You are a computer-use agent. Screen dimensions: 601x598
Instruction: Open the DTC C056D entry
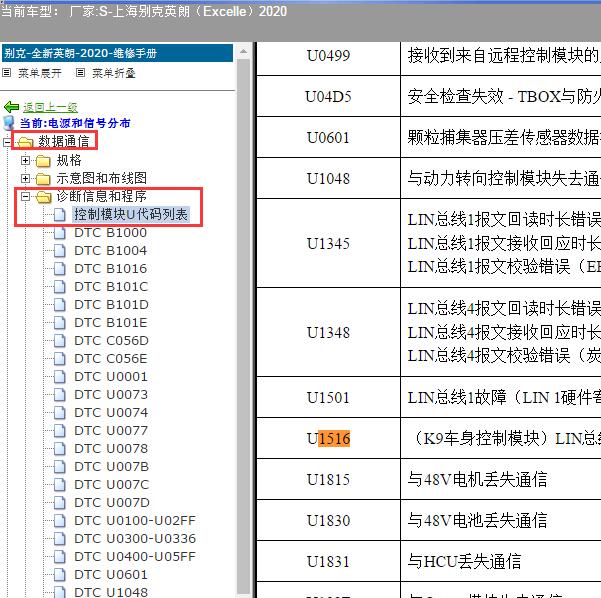tap(111, 341)
